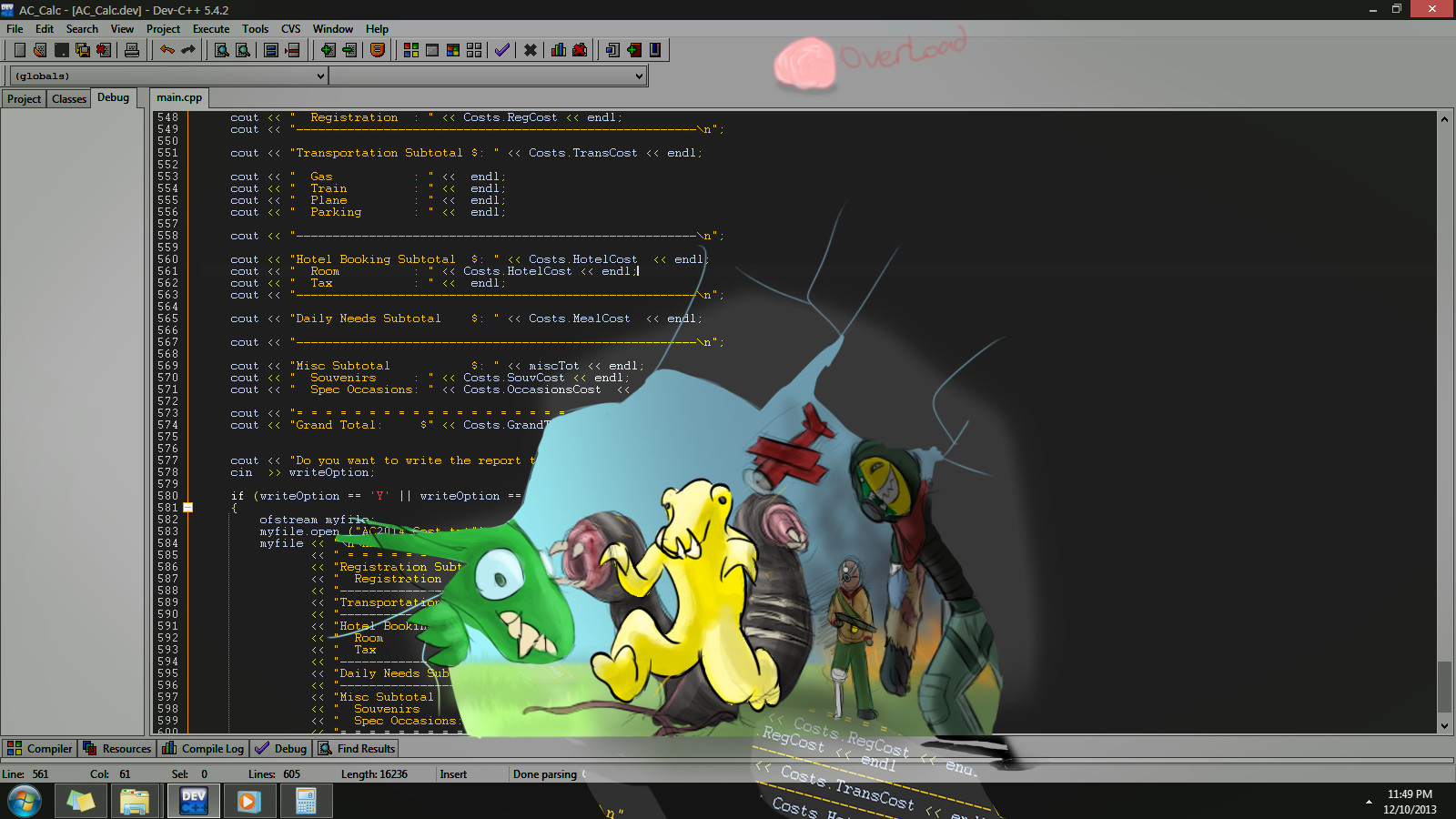Viewport: 1456px width, 819px height.
Task: Click the Goto Line toolbar icon
Action: click(x=292, y=50)
